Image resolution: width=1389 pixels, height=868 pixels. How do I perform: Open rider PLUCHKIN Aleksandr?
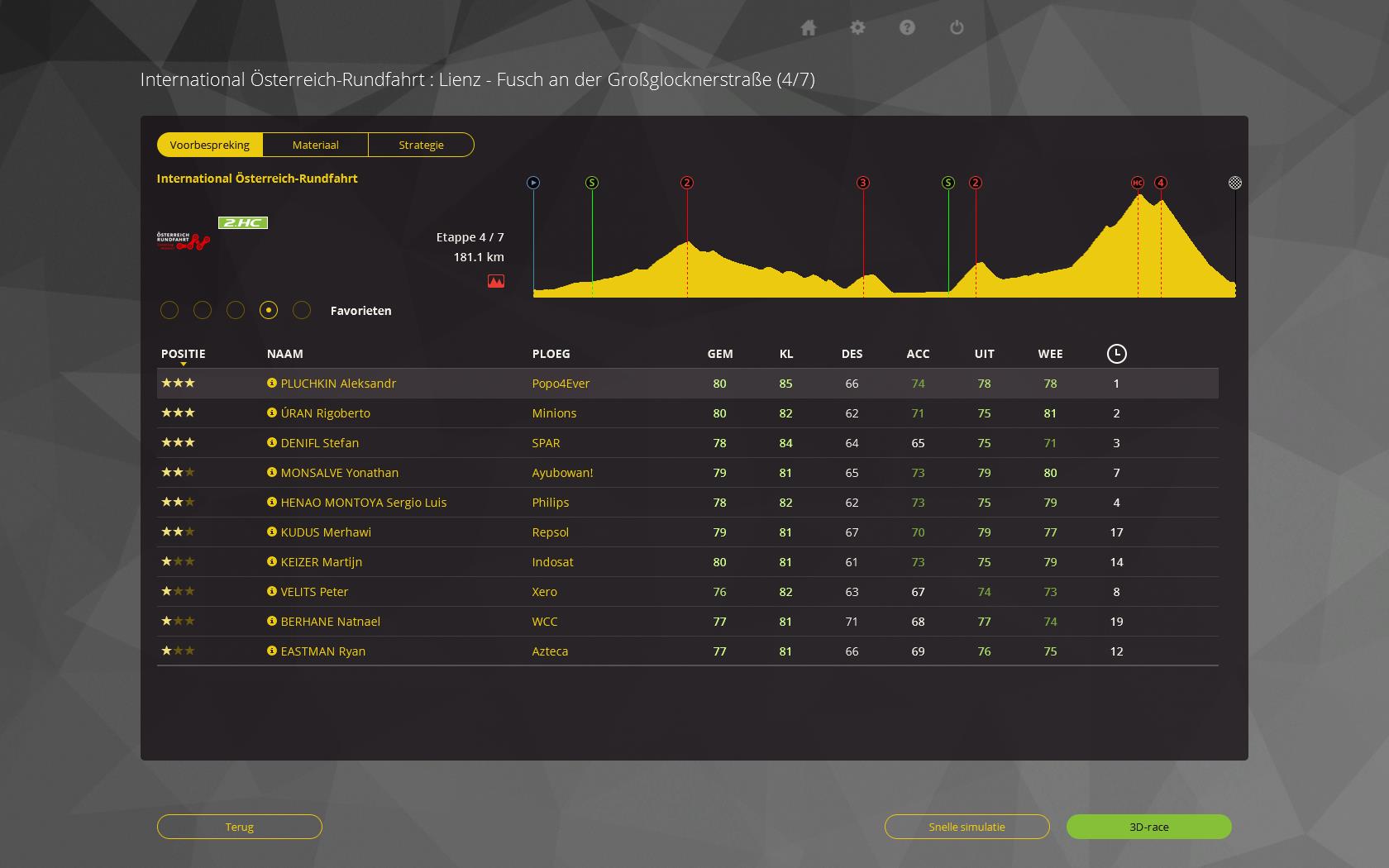[338, 384]
